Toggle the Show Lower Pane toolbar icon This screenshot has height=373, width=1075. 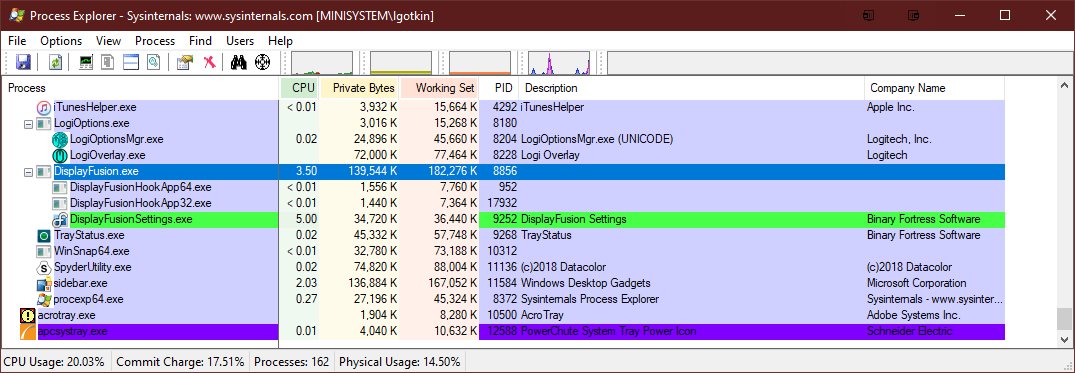[131, 62]
